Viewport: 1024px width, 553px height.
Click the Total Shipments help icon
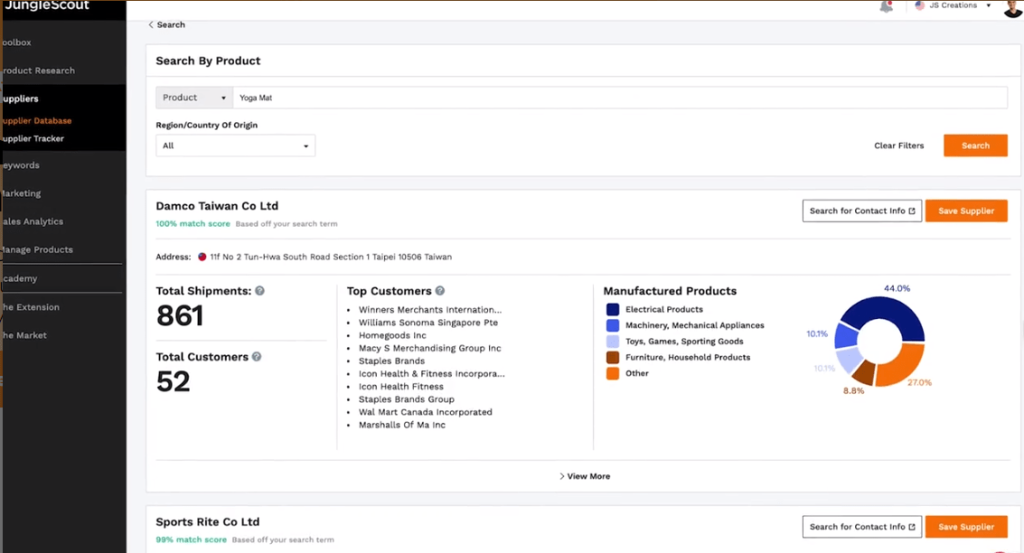(260, 291)
